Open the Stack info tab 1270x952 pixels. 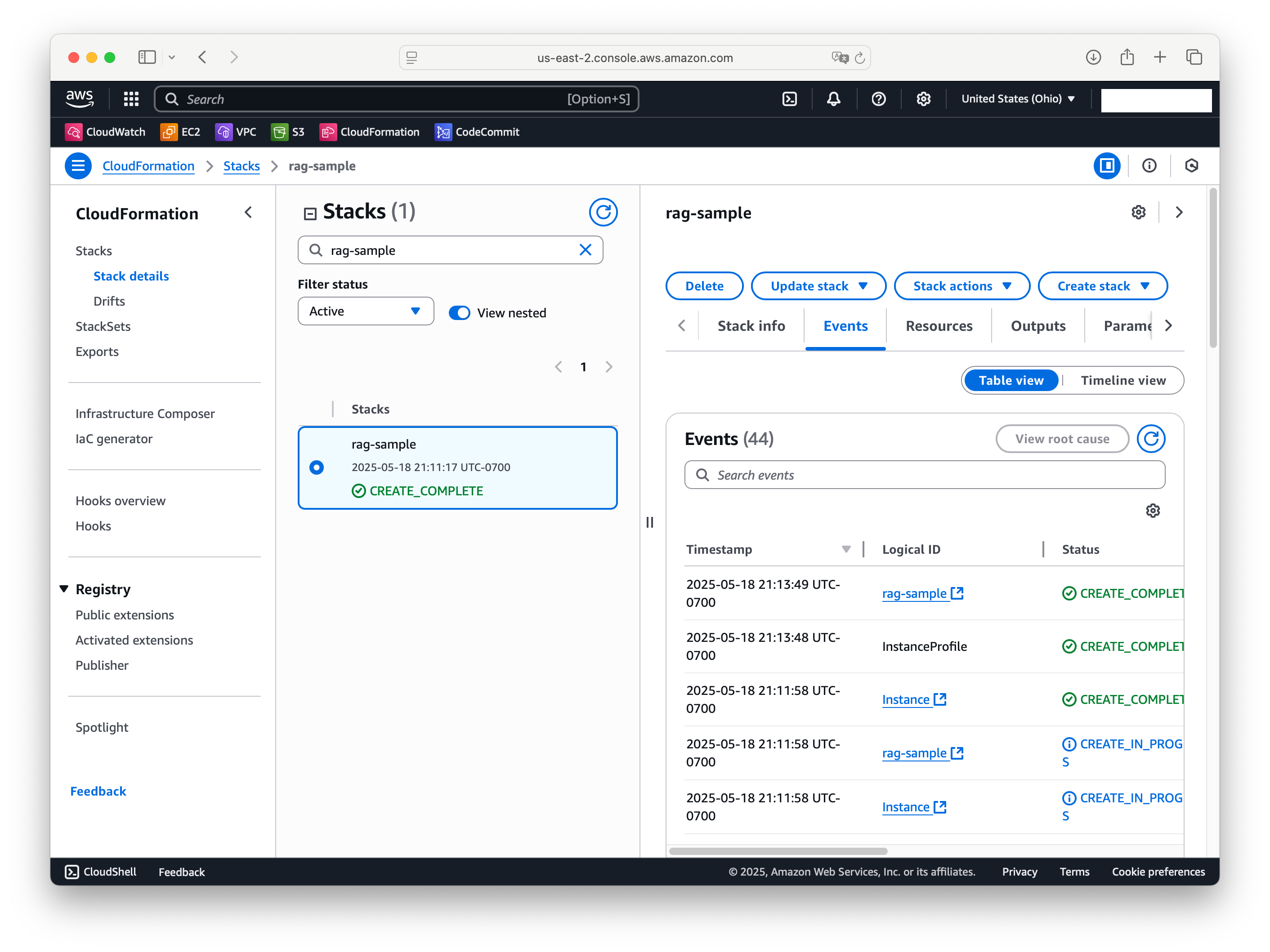coord(751,325)
